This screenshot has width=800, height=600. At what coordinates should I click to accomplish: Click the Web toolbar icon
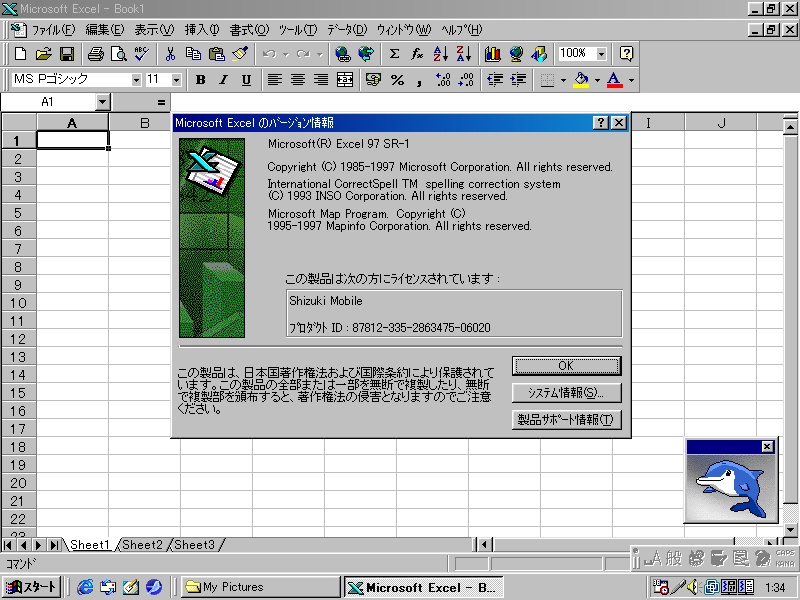coord(366,54)
